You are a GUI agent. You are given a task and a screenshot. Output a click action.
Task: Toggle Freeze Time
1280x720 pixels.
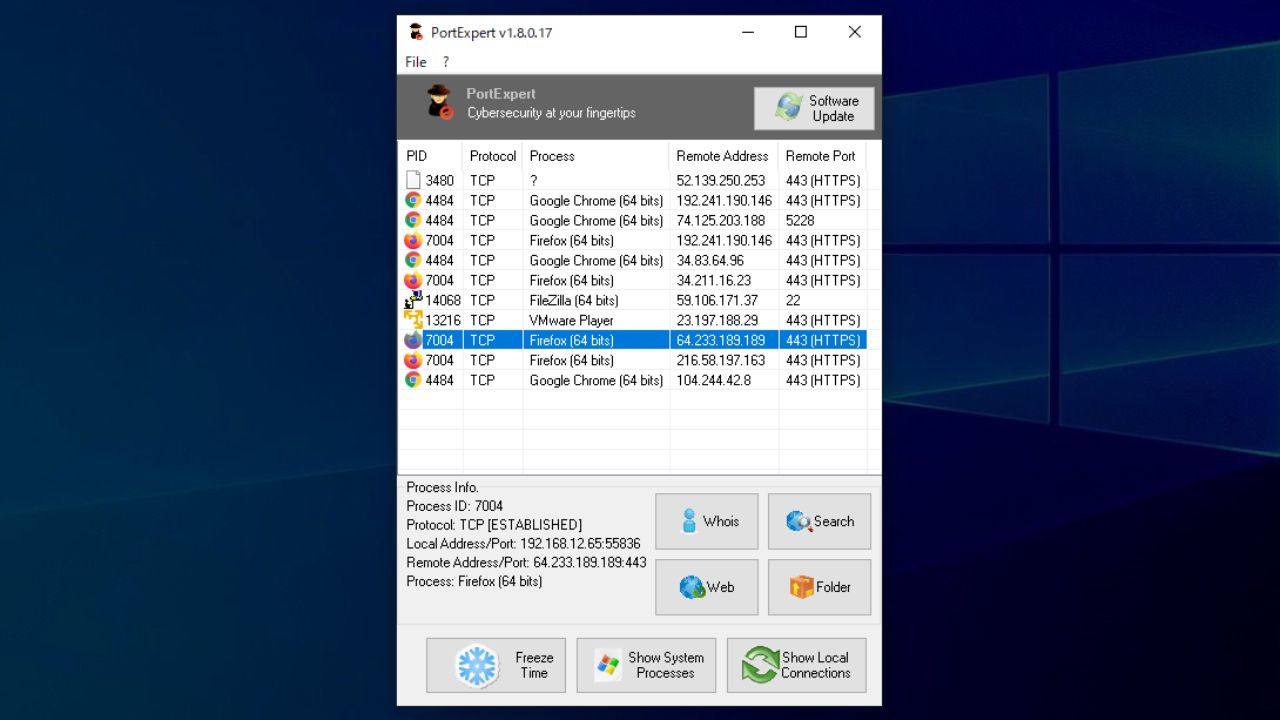[496, 665]
